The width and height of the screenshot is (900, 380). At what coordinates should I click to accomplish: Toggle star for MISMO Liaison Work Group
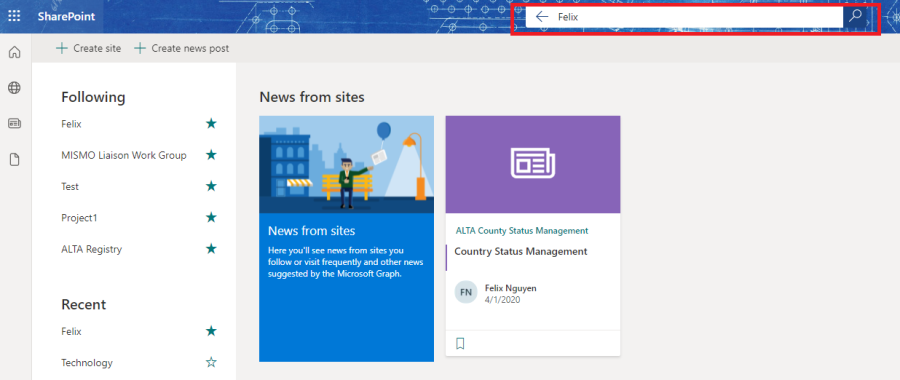click(211, 155)
